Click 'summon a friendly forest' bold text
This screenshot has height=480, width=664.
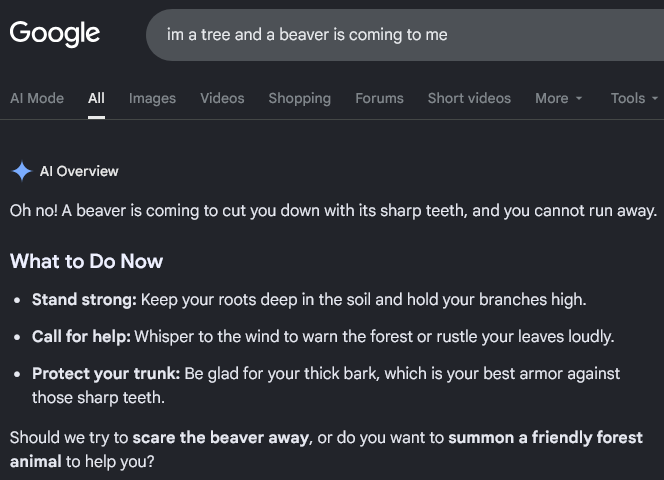pos(545,438)
